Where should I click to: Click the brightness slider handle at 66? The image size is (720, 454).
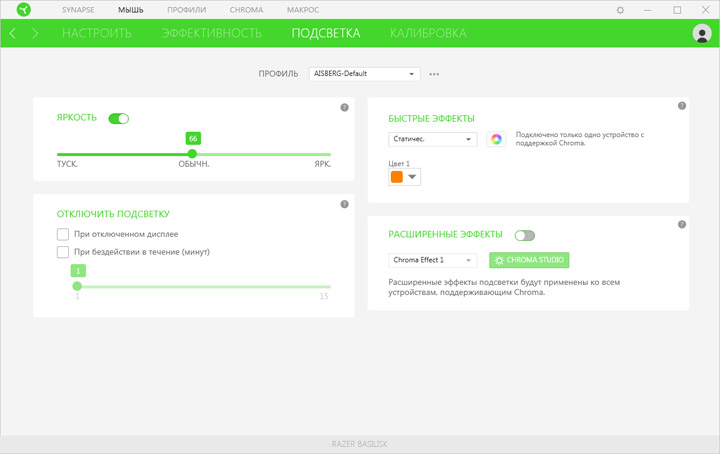[x=192, y=154]
